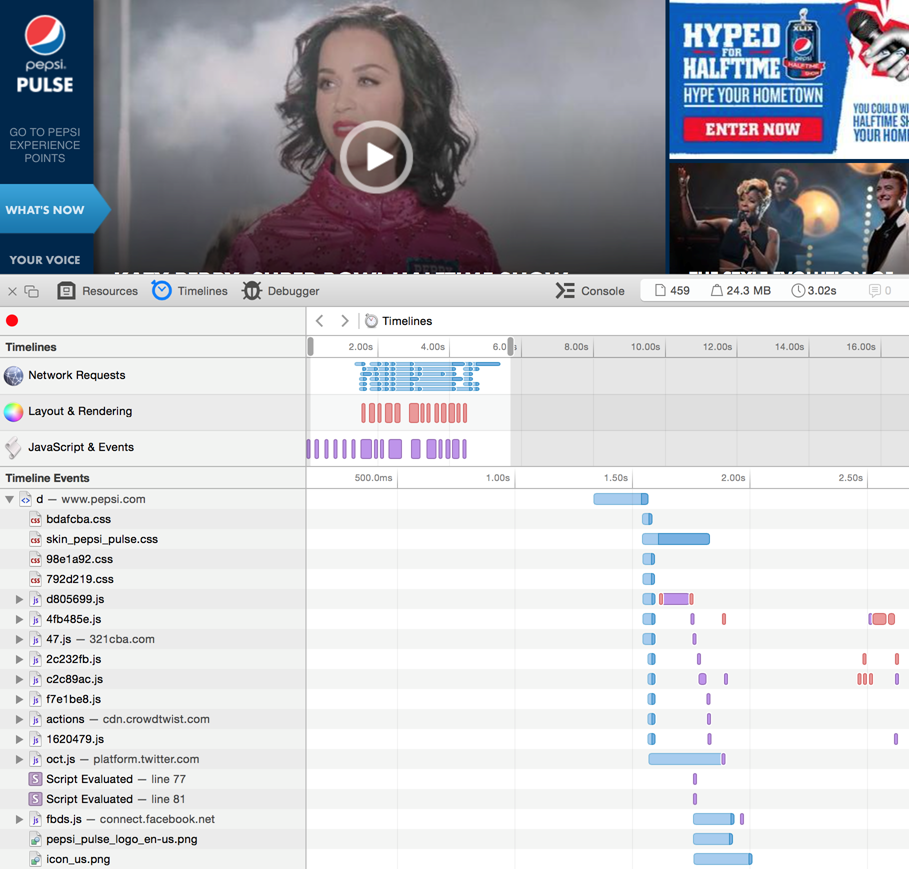This screenshot has height=869, width=909.
Task: Expand the f7e1be8.js row
Action: point(19,699)
